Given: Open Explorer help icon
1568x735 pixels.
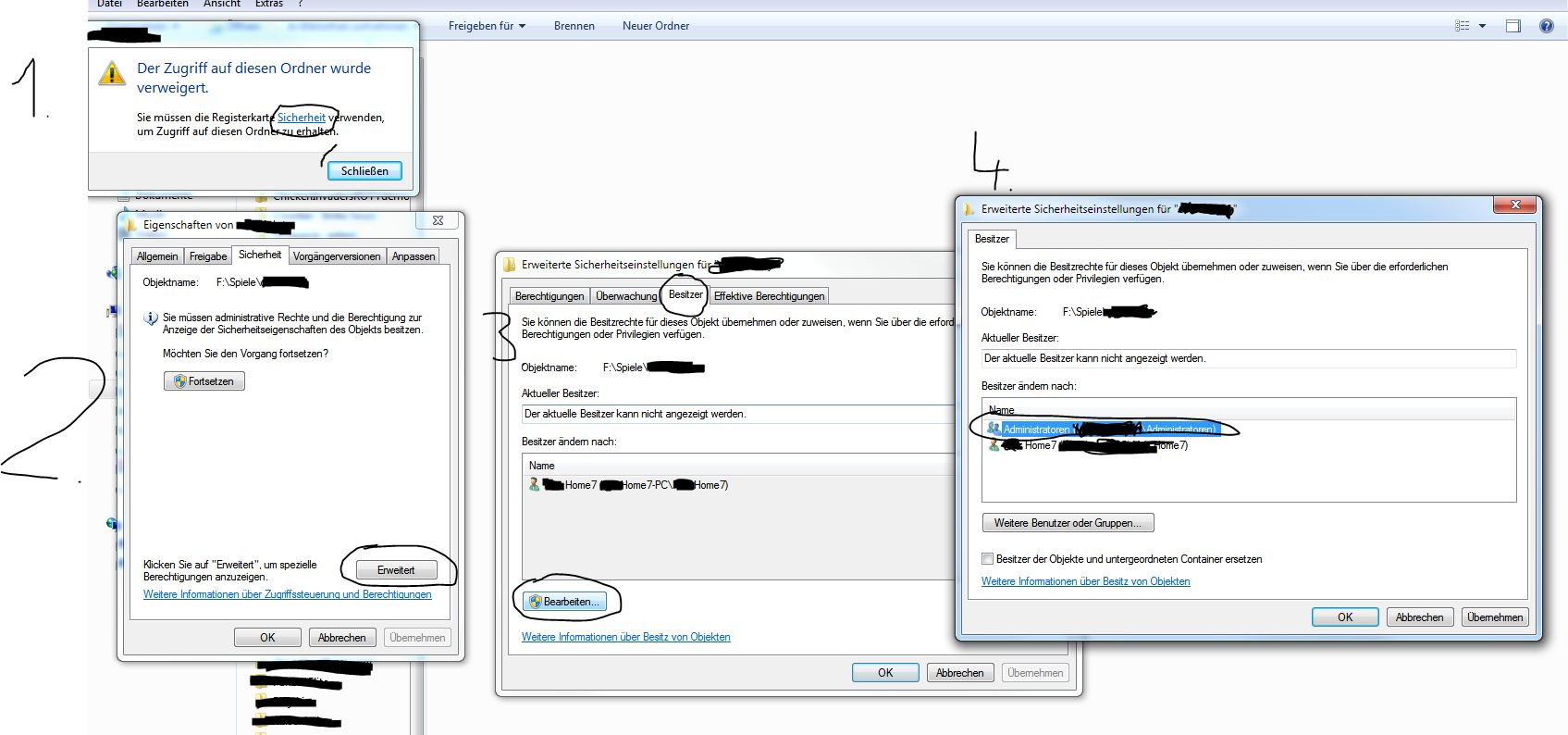Looking at the screenshot, I should 1546,26.
